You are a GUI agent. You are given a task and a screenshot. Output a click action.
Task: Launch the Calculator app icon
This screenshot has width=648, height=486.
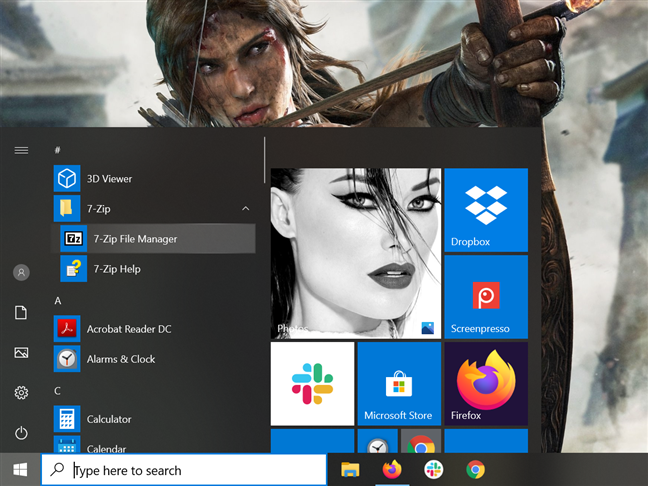[67, 419]
